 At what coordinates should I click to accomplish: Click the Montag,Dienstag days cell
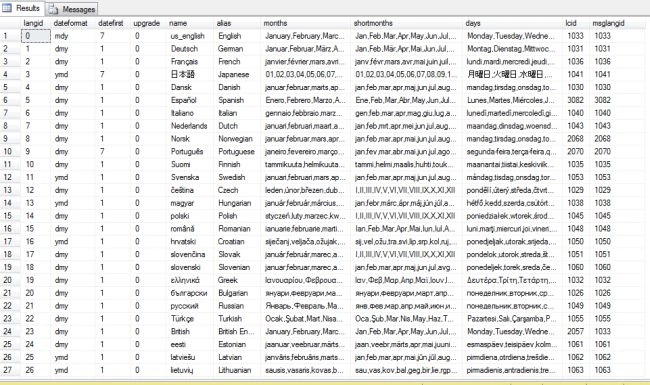tap(511, 49)
